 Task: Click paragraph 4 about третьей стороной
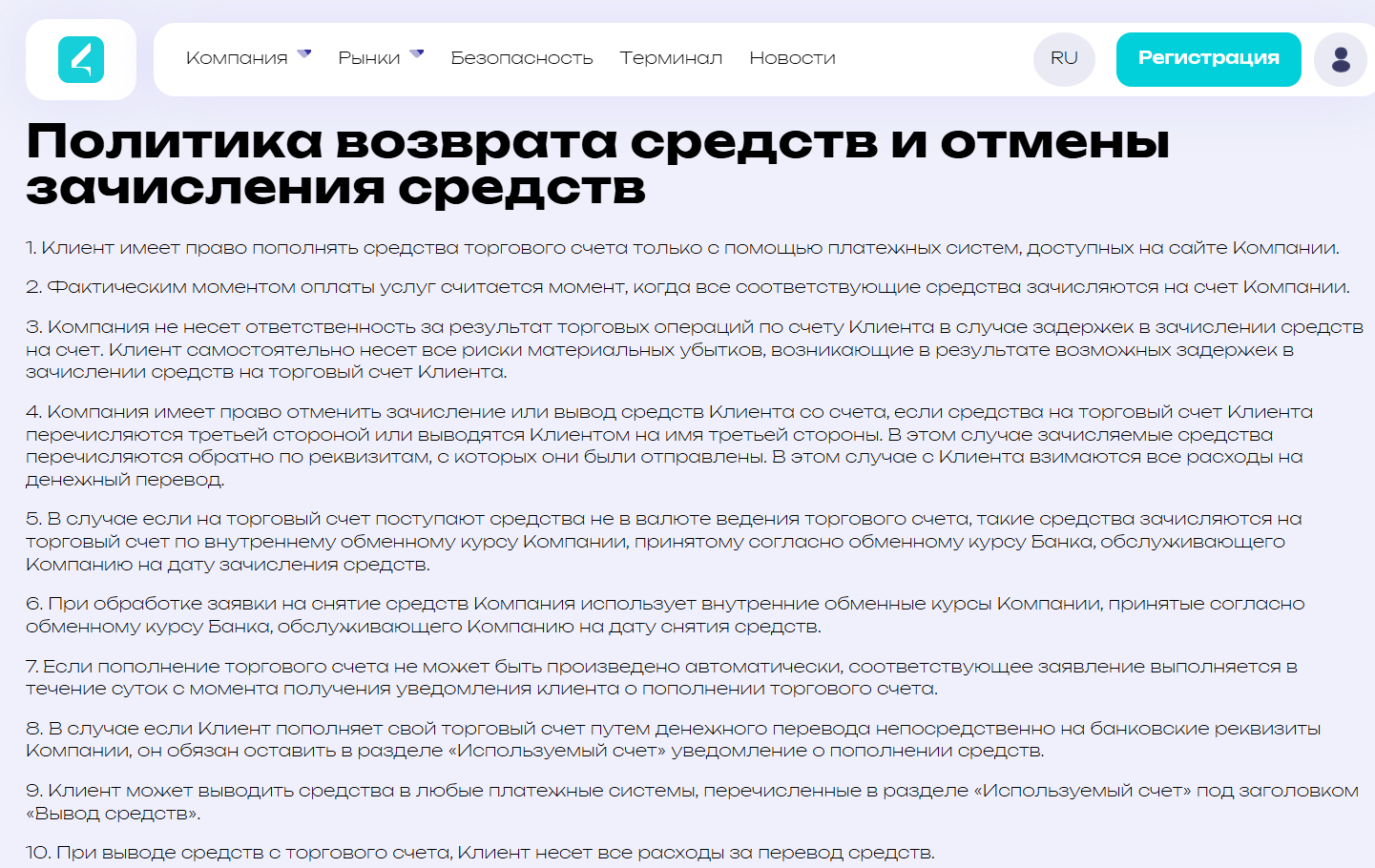[x=670, y=445]
